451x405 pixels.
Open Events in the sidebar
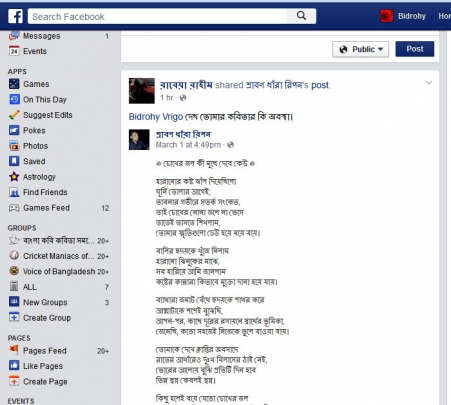(x=35, y=51)
